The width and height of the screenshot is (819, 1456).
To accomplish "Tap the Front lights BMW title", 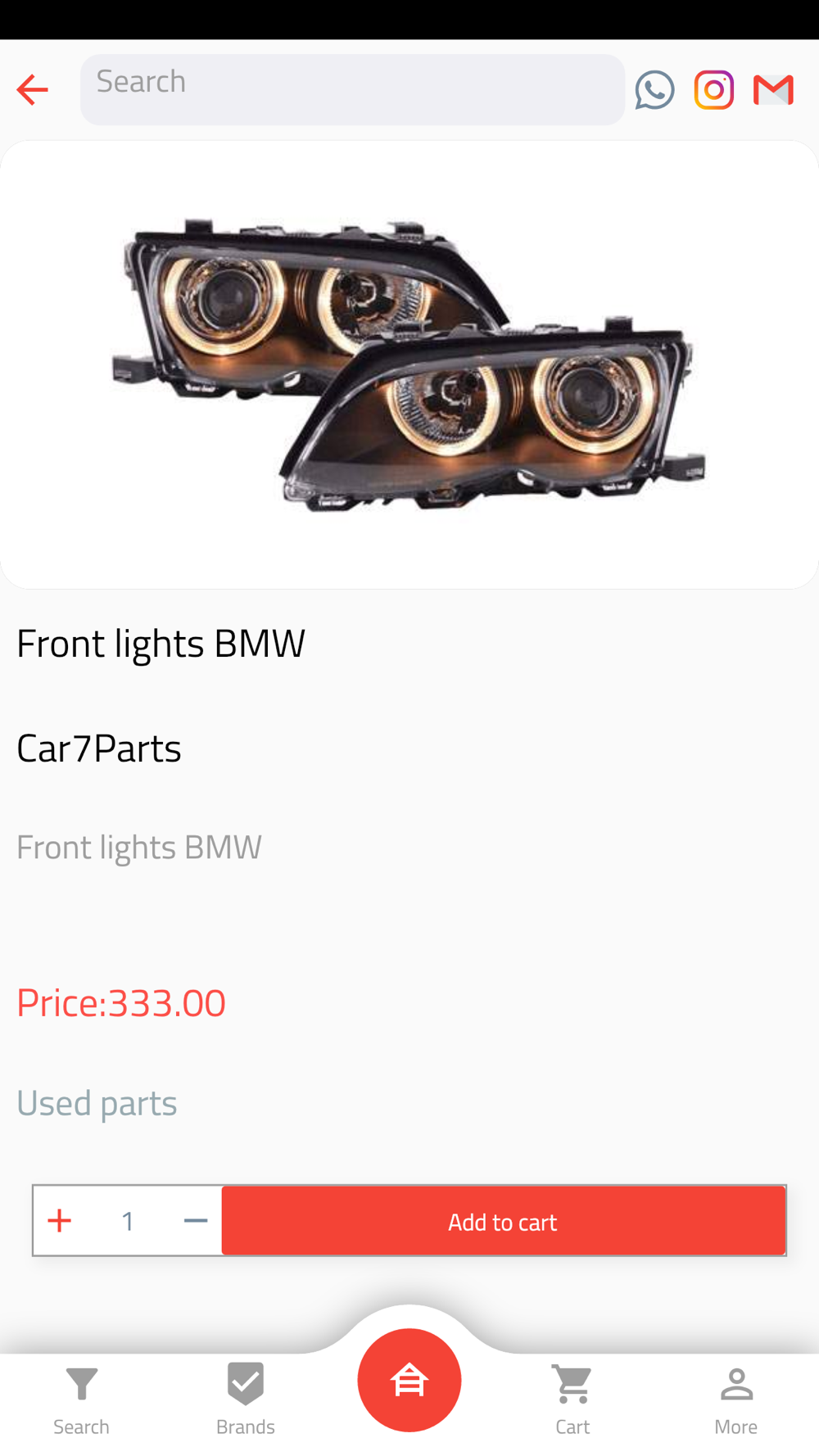I will (161, 643).
